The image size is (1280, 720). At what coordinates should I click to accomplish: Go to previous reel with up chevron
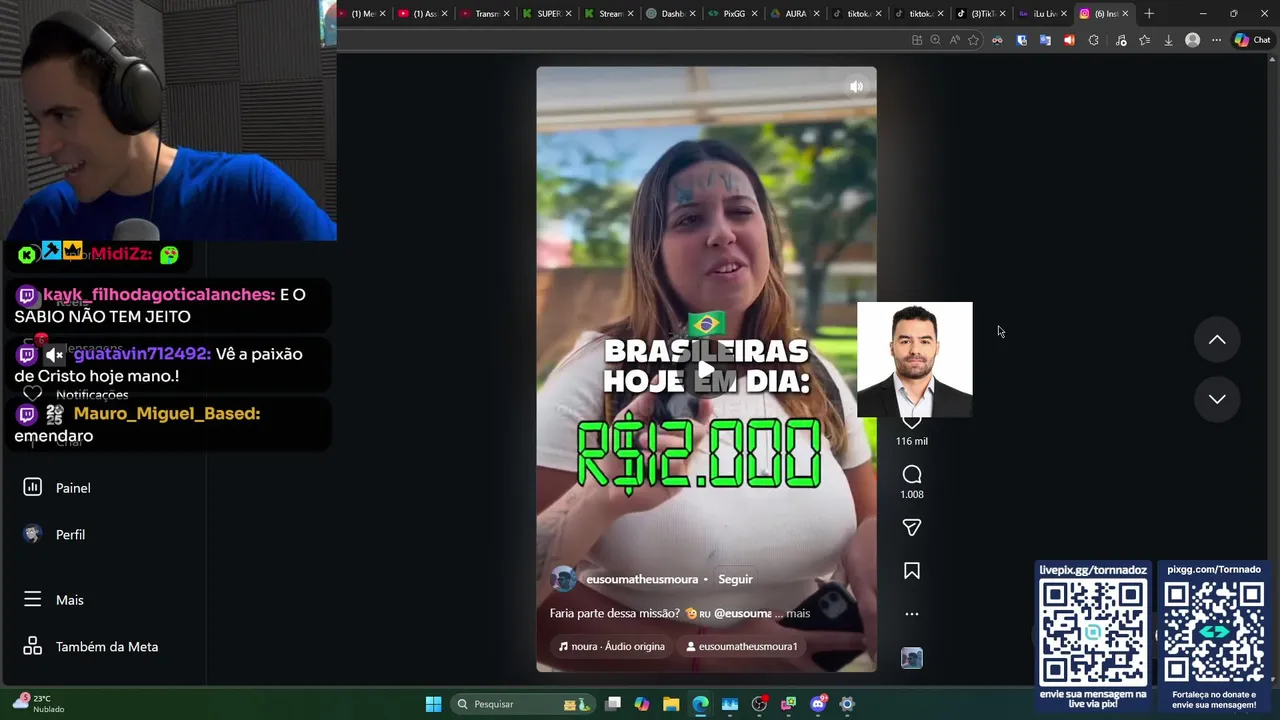coord(1217,340)
